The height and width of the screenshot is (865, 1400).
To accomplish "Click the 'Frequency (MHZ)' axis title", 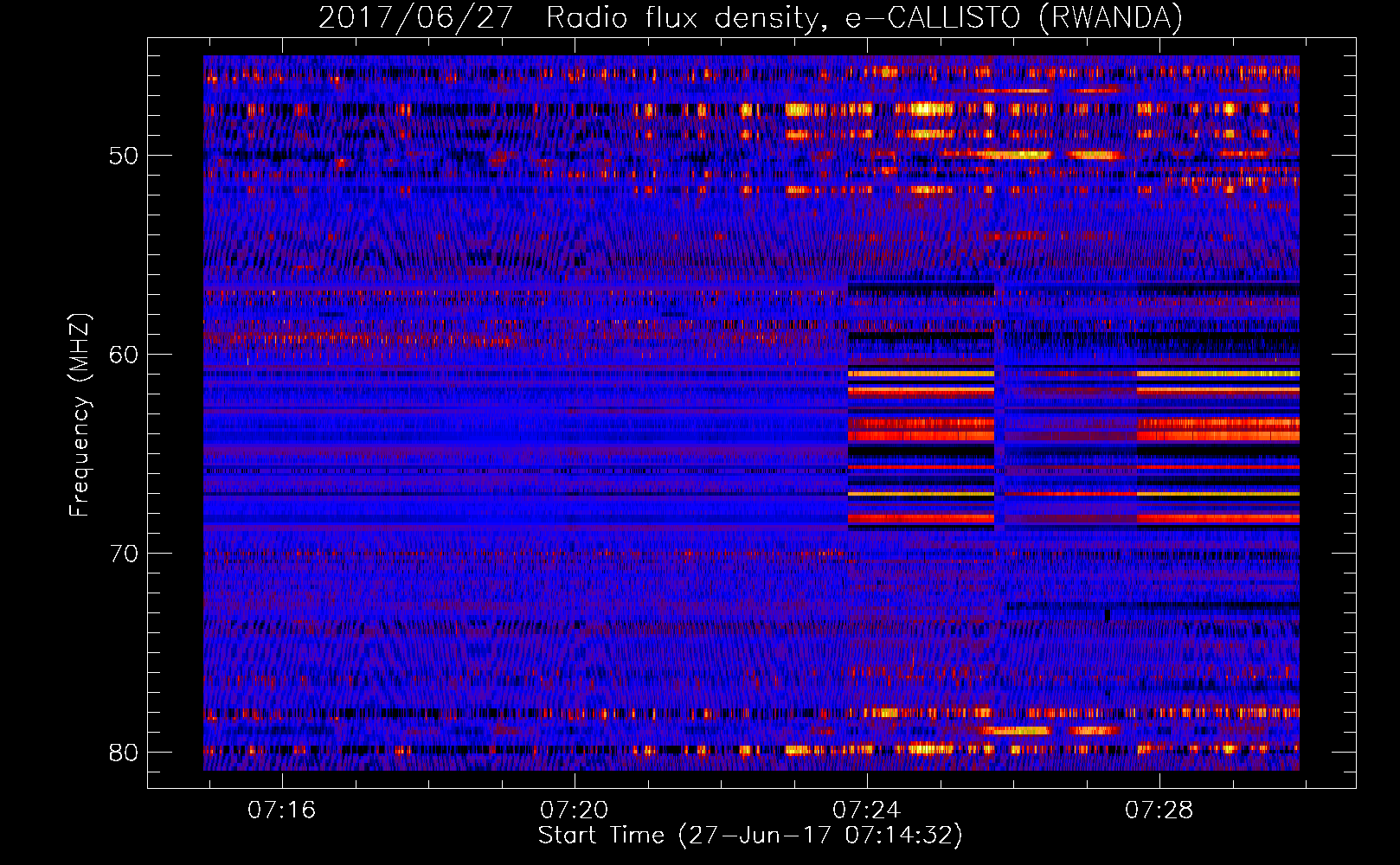I will point(80,415).
